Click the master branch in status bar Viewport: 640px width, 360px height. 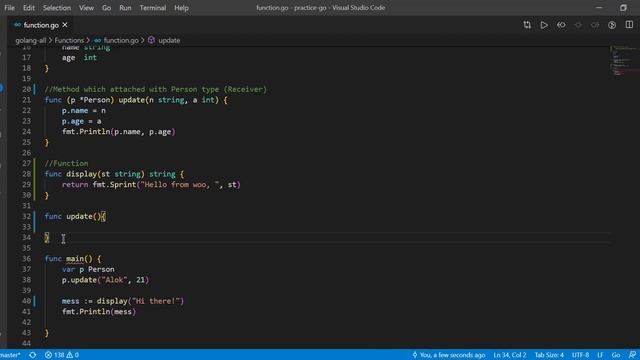[10, 355]
